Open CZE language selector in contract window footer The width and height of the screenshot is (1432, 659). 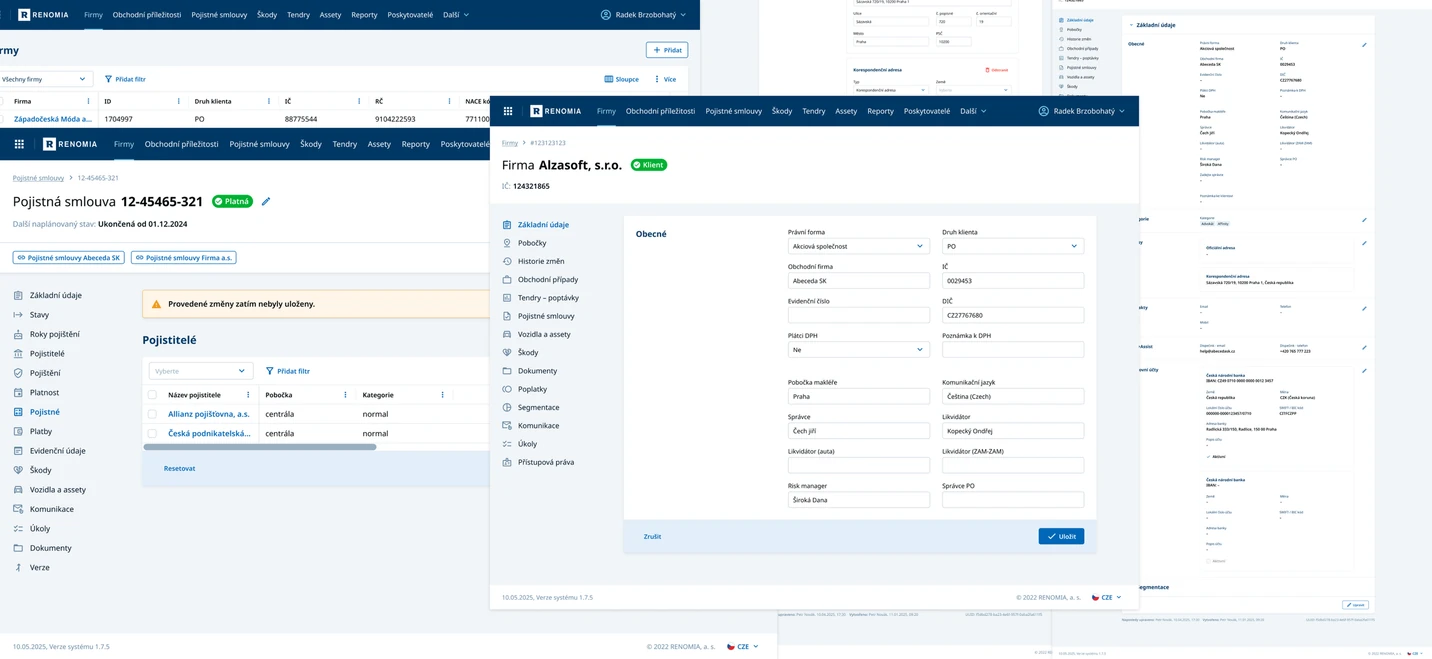point(742,647)
